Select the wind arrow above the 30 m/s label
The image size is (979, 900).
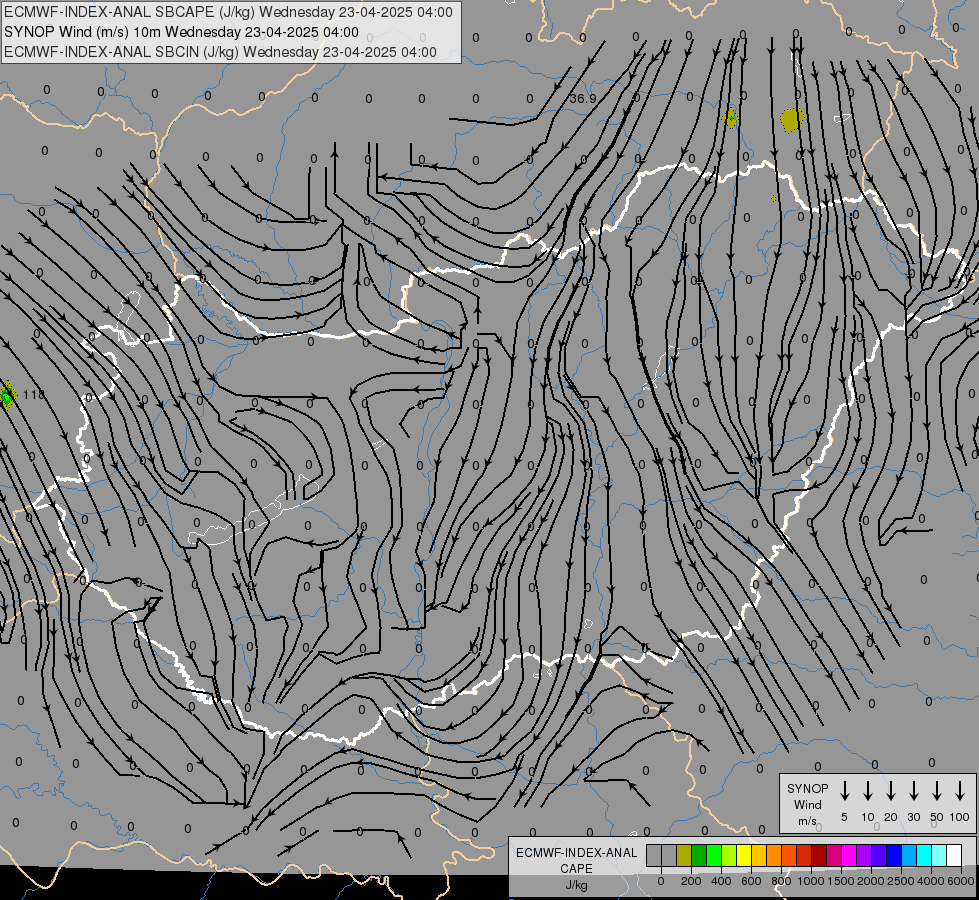(913, 791)
